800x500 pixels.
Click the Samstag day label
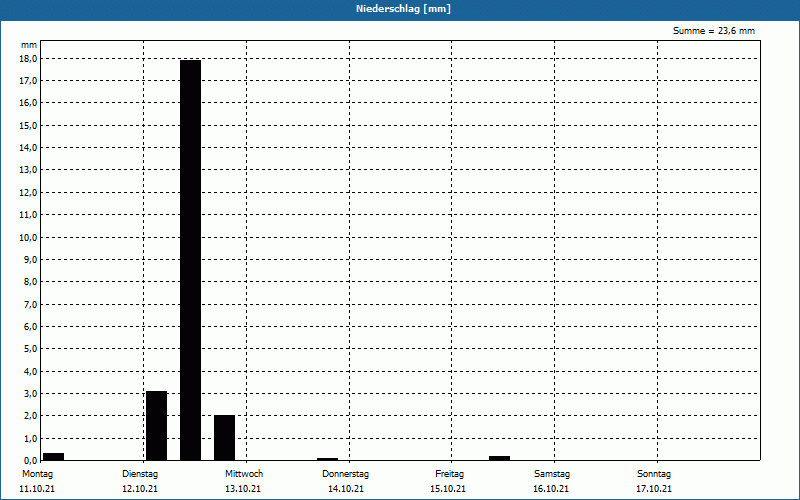point(551,474)
